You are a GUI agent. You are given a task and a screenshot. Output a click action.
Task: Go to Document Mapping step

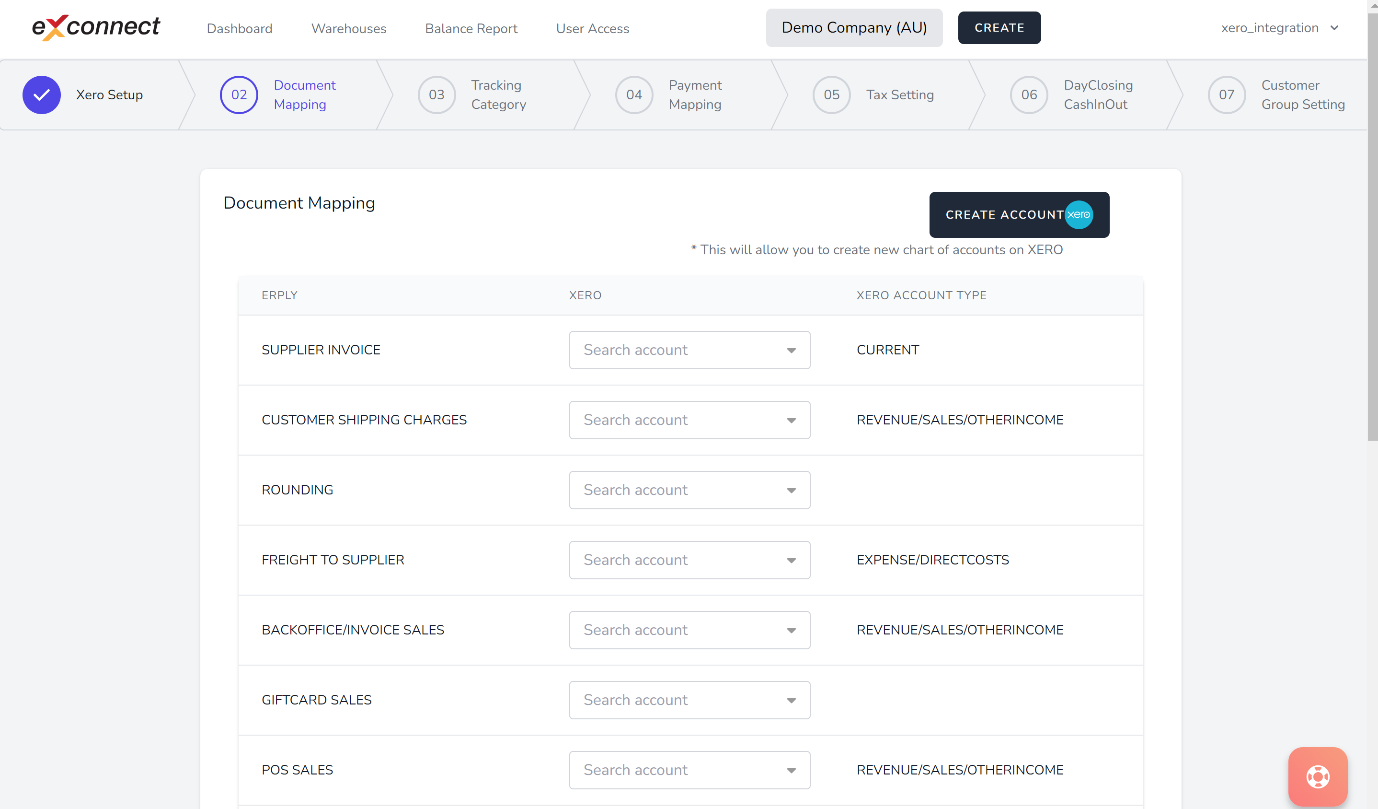tap(305, 95)
